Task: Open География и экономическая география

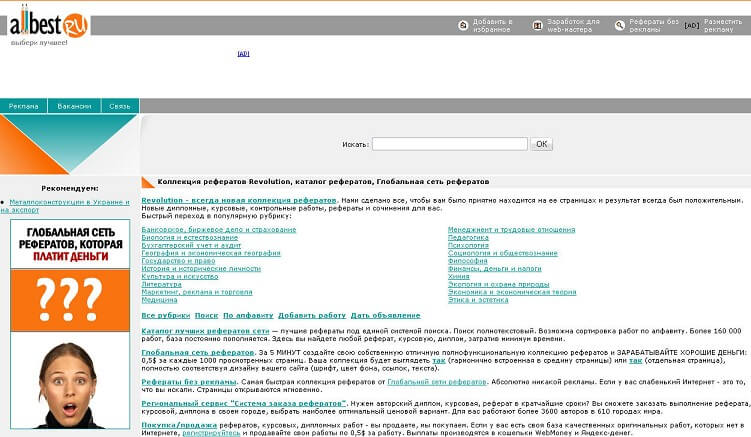Action: [211, 253]
